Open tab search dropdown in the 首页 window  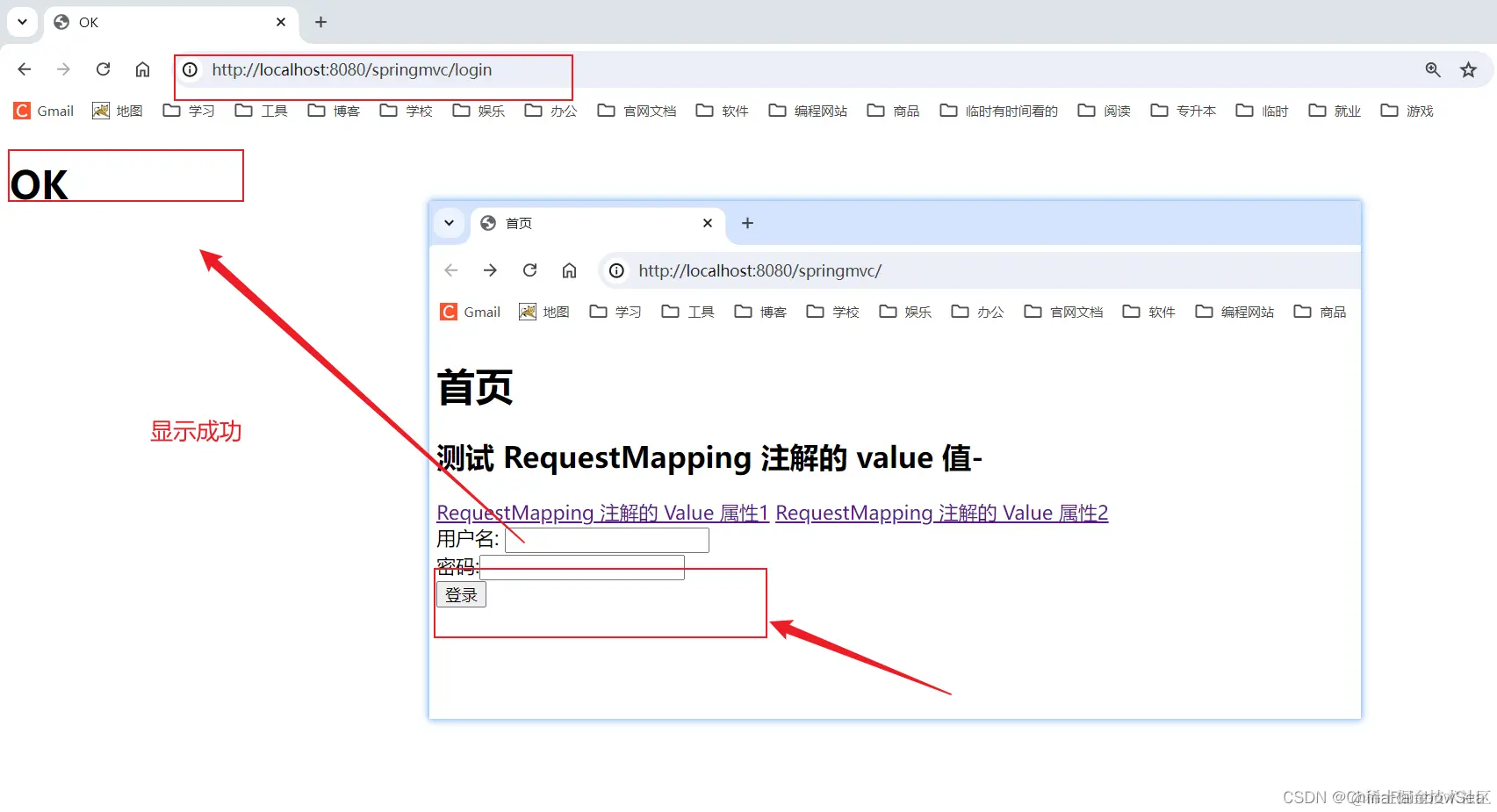[449, 223]
